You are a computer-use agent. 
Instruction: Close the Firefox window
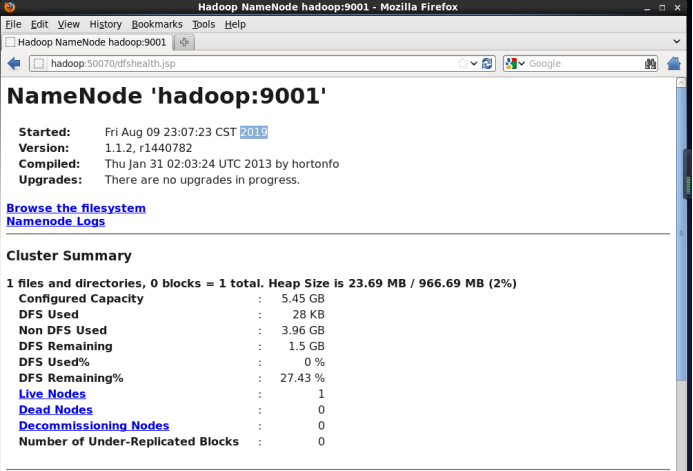677,8
